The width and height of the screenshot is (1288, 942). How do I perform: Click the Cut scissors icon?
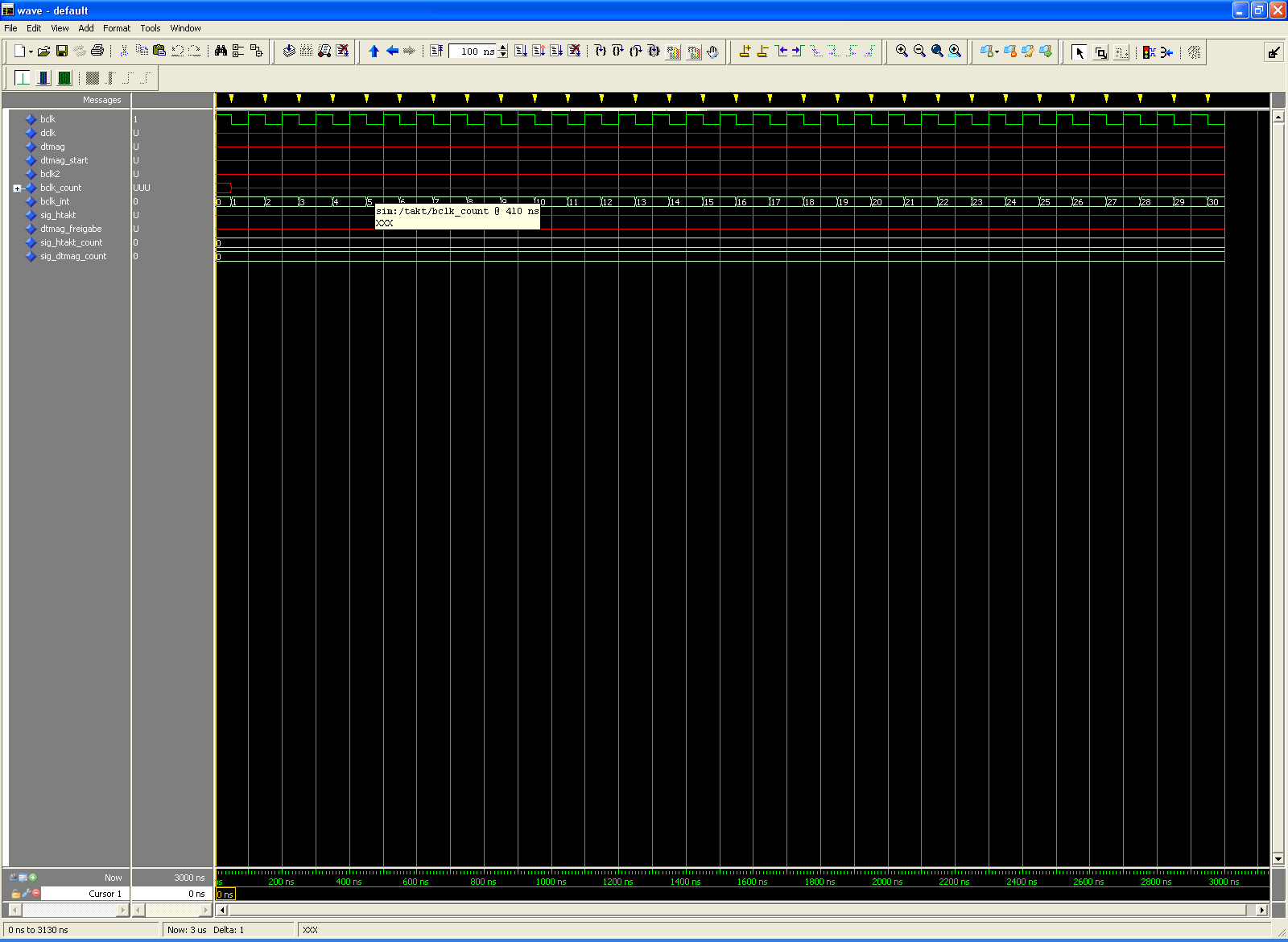(124, 51)
